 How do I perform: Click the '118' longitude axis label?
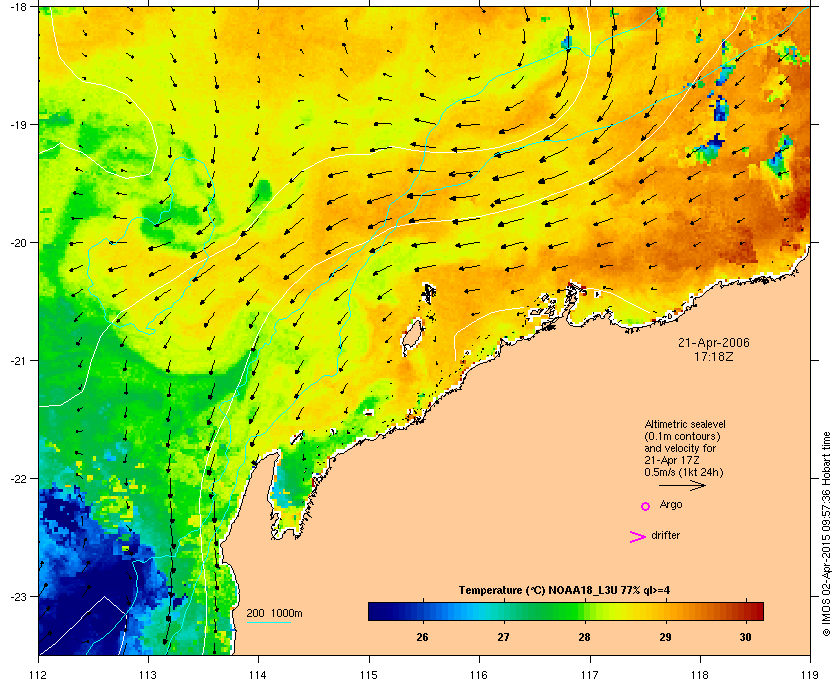pos(700,675)
